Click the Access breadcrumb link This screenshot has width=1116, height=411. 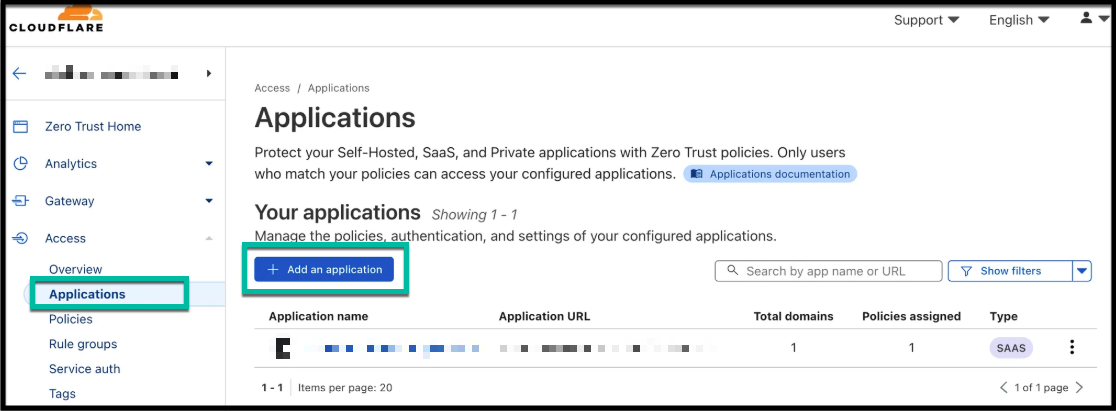272,88
